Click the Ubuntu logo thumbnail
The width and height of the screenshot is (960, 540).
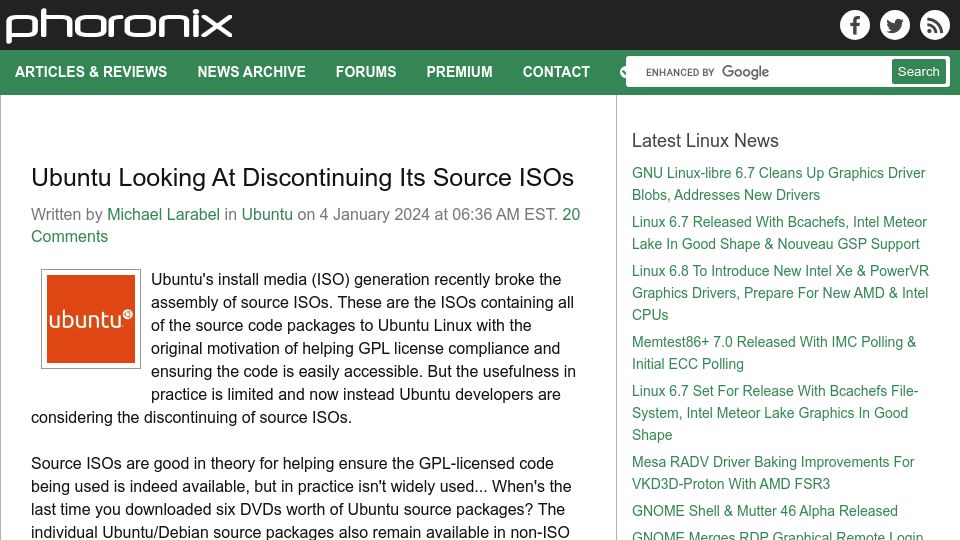pyautogui.click(x=91, y=319)
